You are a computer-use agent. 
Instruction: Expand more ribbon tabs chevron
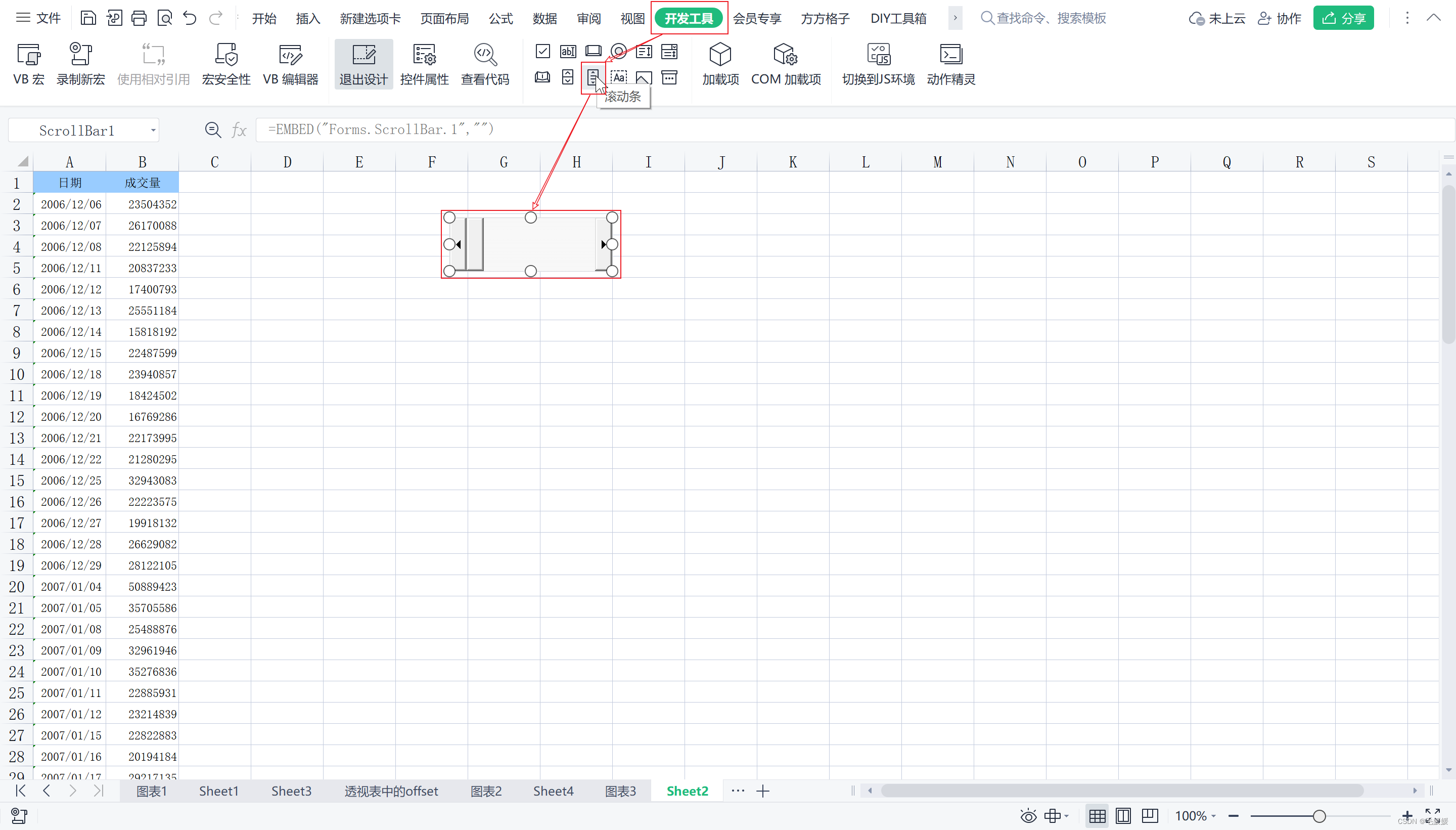[955, 18]
